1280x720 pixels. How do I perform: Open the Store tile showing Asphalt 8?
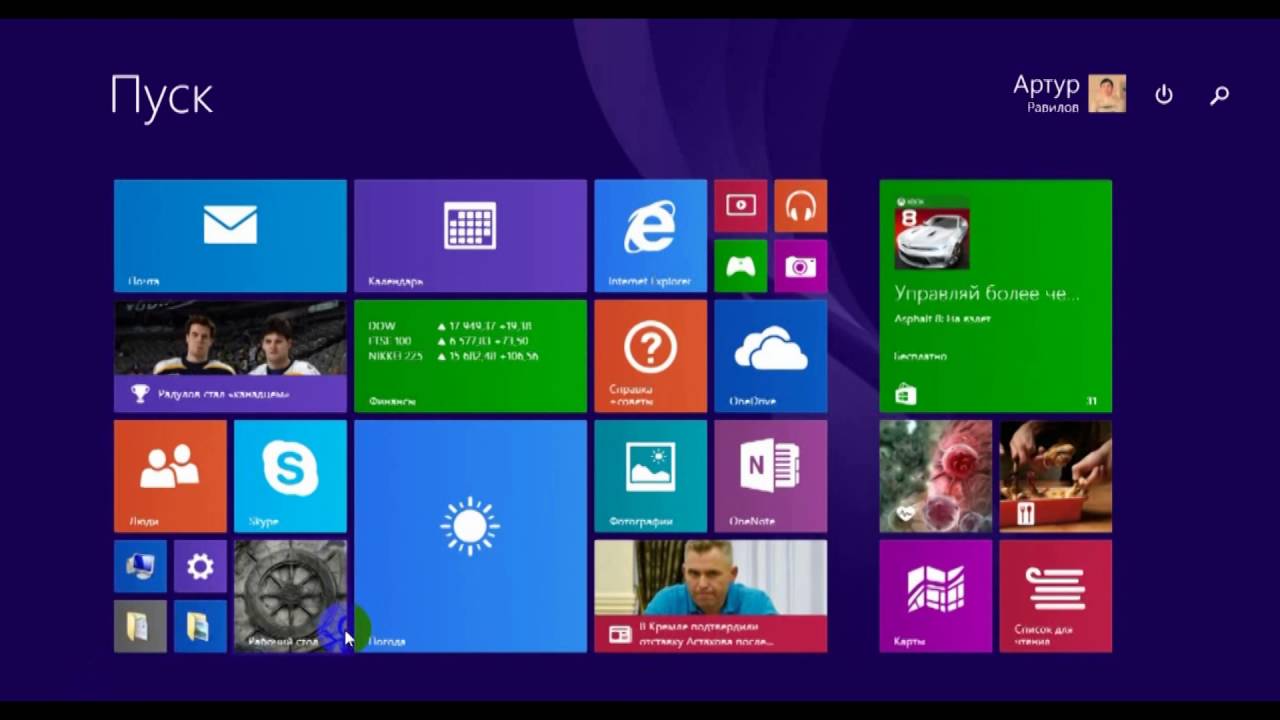click(995, 296)
